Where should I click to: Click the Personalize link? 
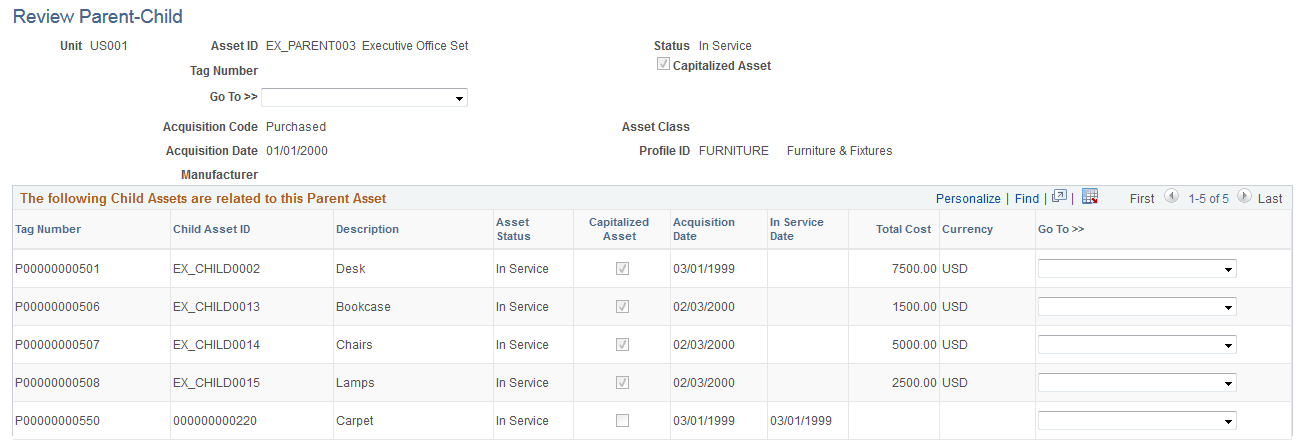click(968, 199)
